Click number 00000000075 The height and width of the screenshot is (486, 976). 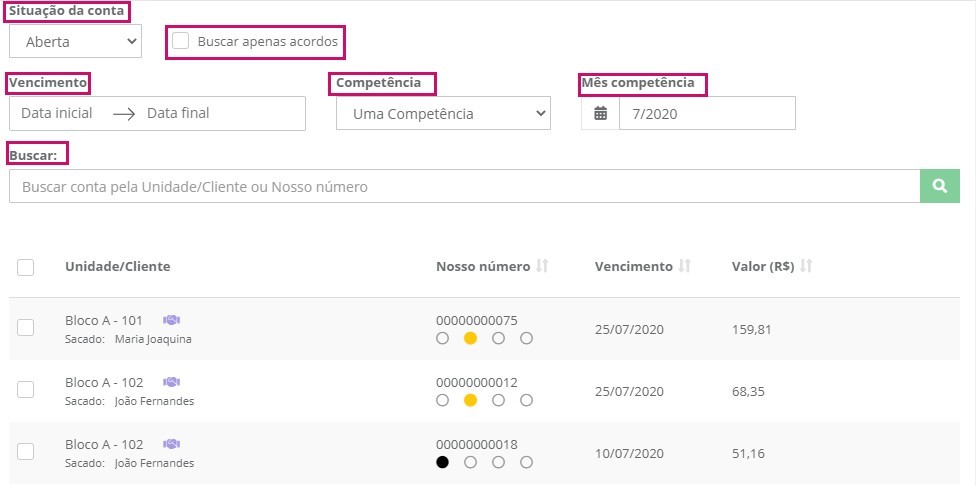[x=477, y=320]
